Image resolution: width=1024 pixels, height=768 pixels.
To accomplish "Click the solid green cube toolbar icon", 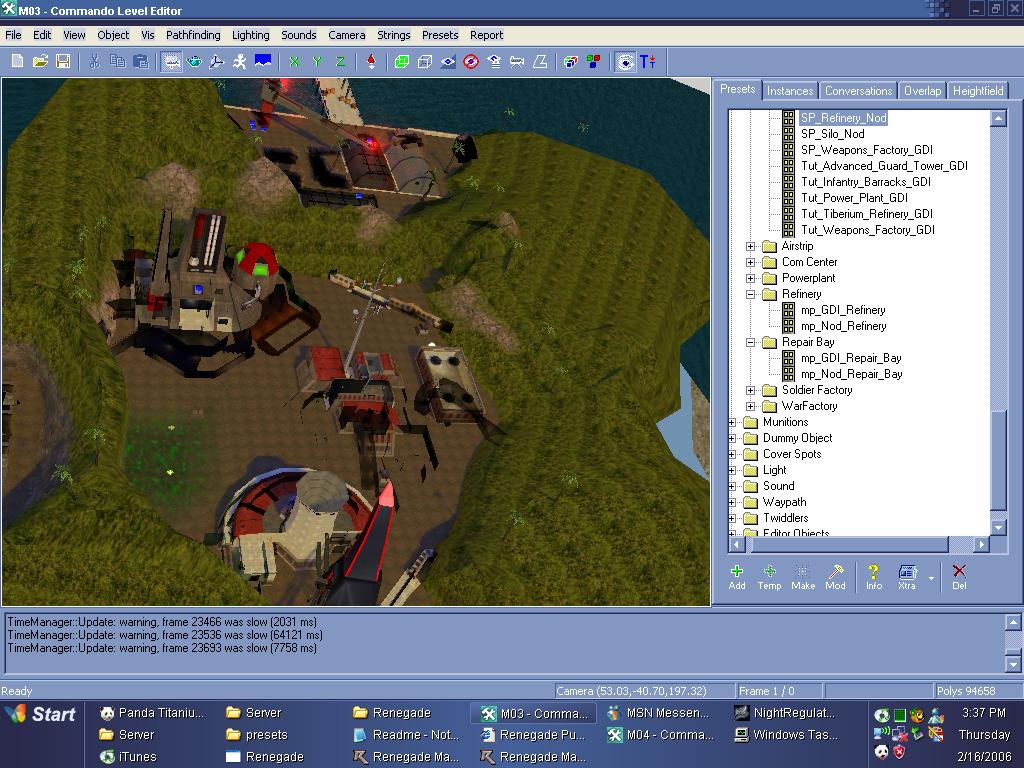I will [402, 62].
